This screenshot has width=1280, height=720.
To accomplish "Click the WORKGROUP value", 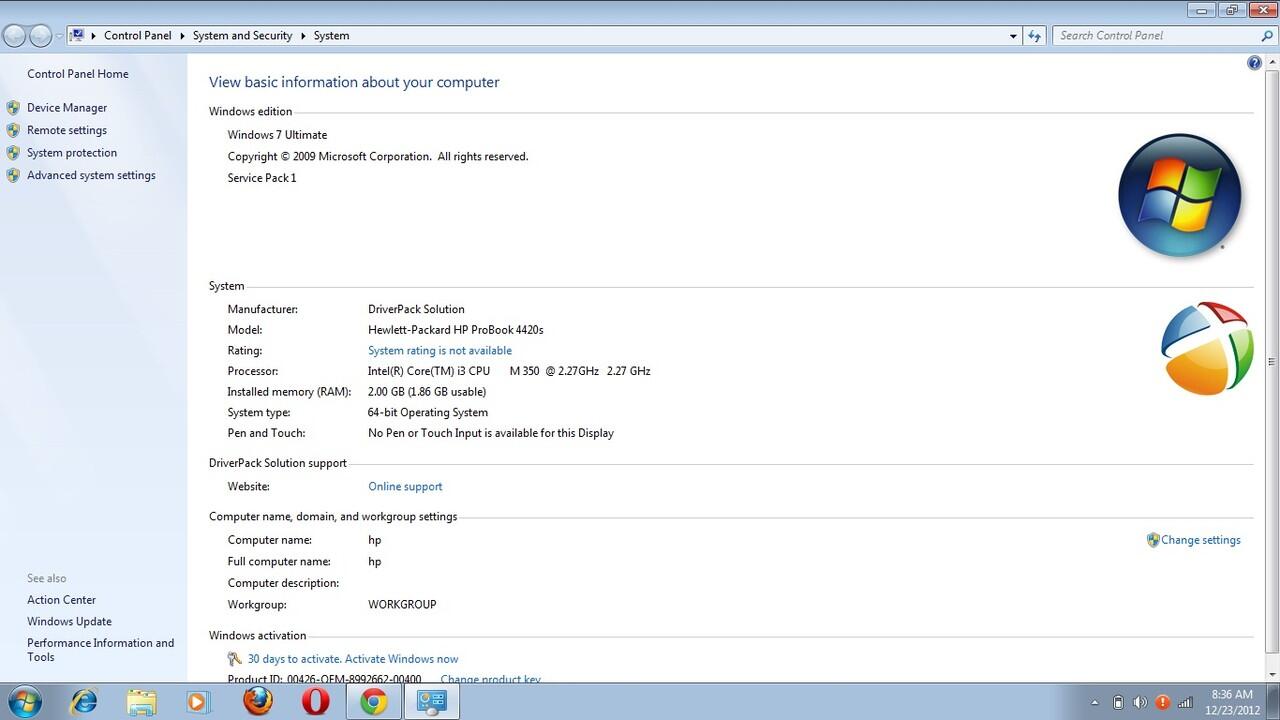I will point(402,605).
